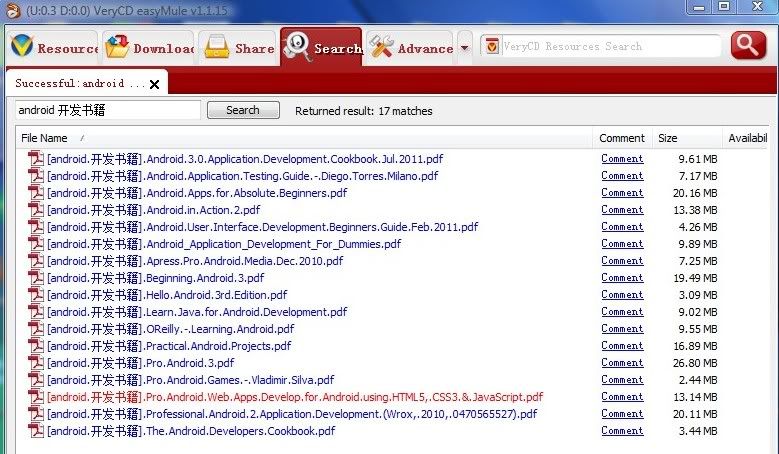779x454 pixels.
Task: Click PDF icon of The.Android.Developers.Cookbook file
Action: tap(36, 431)
